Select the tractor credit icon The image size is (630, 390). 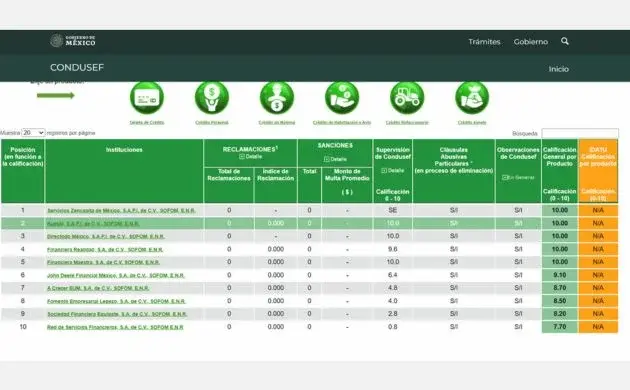coord(407,98)
